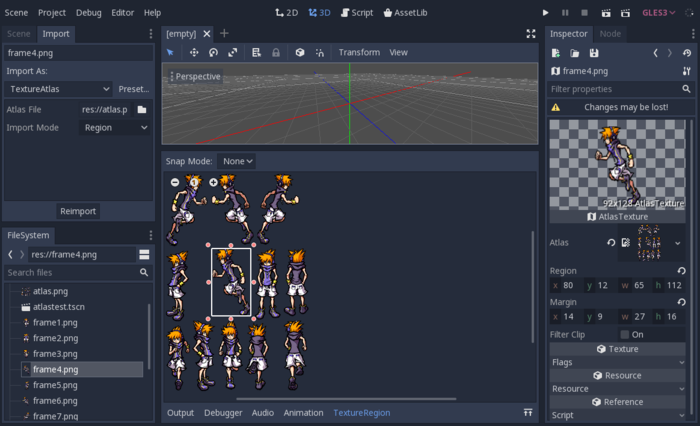
Task: Go to next edited object
Action: pyautogui.click(x=670, y=53)
